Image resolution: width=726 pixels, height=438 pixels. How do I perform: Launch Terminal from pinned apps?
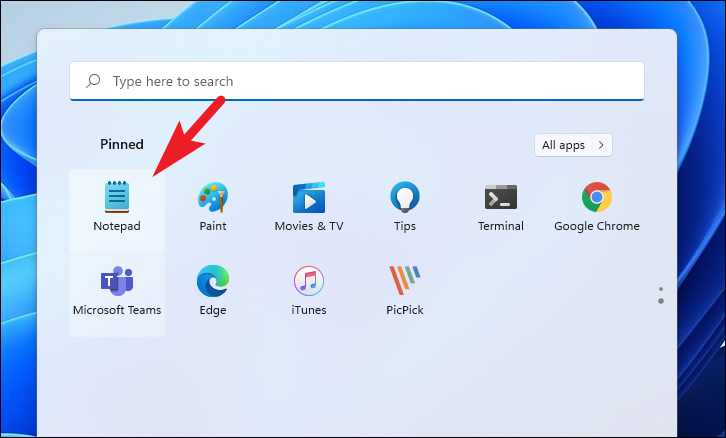pos(501,206)
